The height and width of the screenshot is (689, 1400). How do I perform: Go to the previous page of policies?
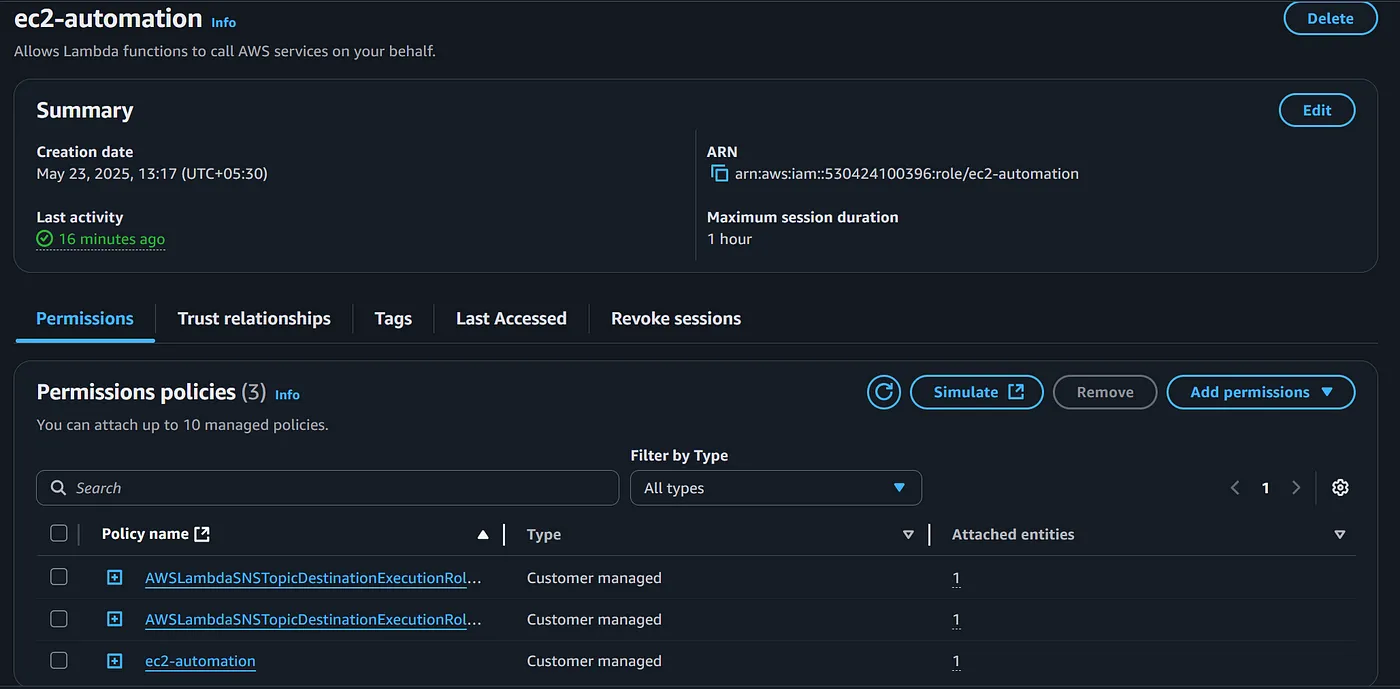click(x=1235, y=488)
